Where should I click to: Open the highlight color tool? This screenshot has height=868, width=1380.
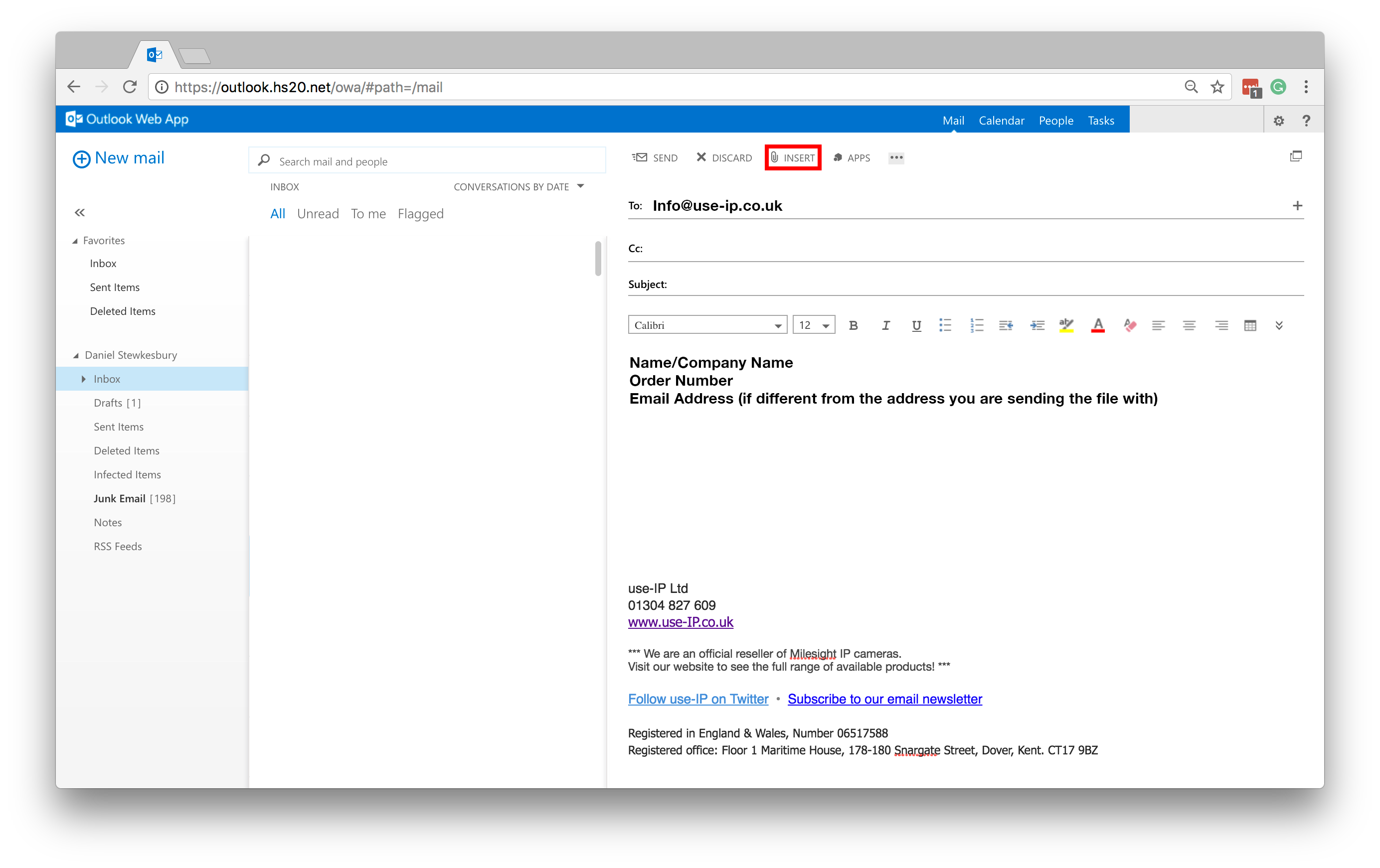(1066, 325)
